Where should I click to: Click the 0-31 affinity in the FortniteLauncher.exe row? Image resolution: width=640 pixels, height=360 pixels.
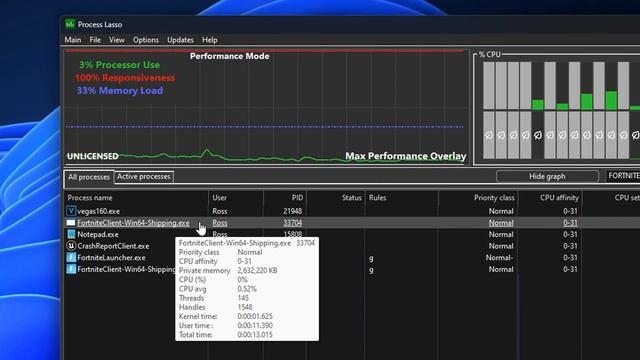click(x=570, y=258)
